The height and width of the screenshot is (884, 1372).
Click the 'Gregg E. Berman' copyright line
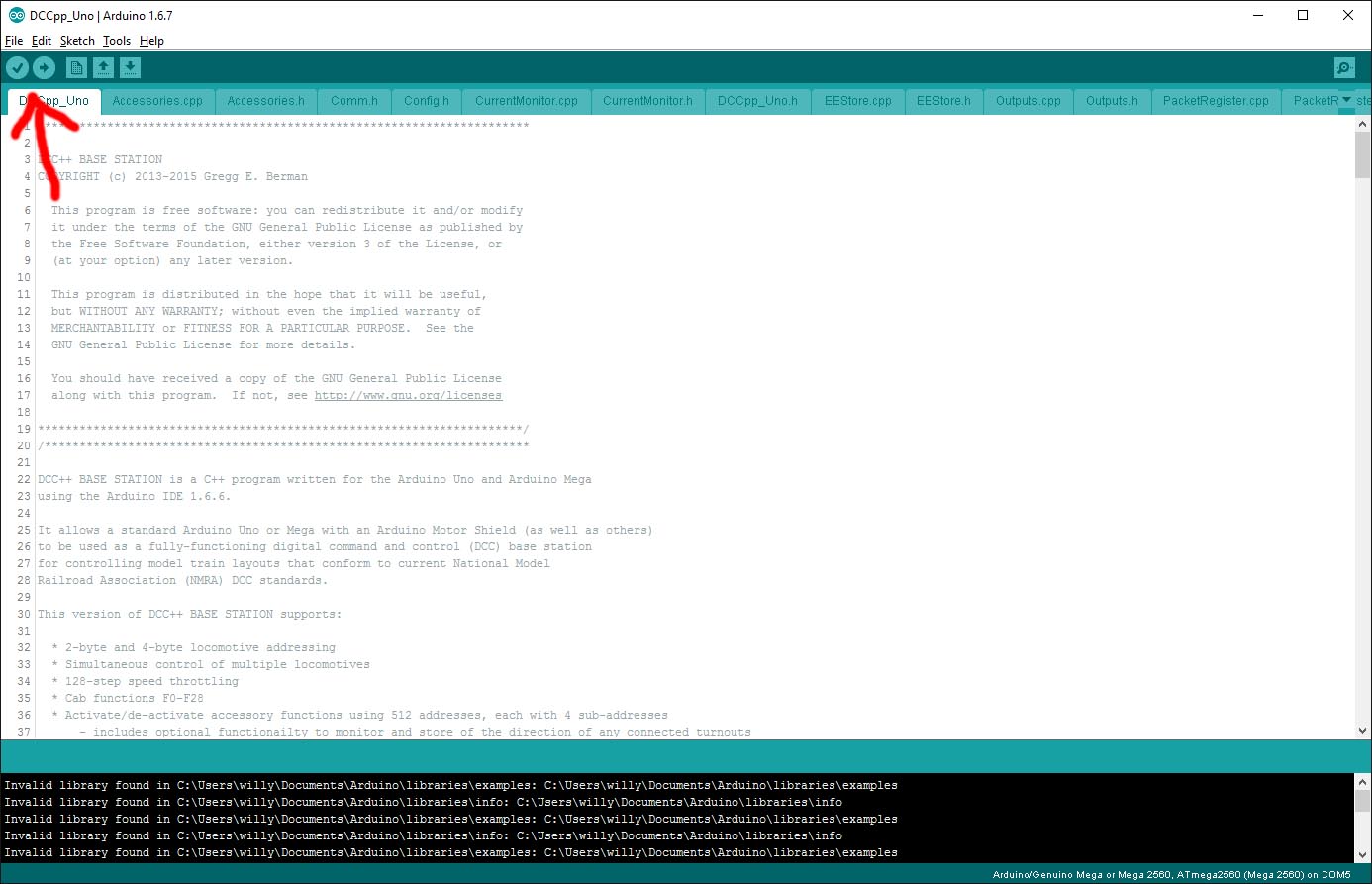click(172, 176)
